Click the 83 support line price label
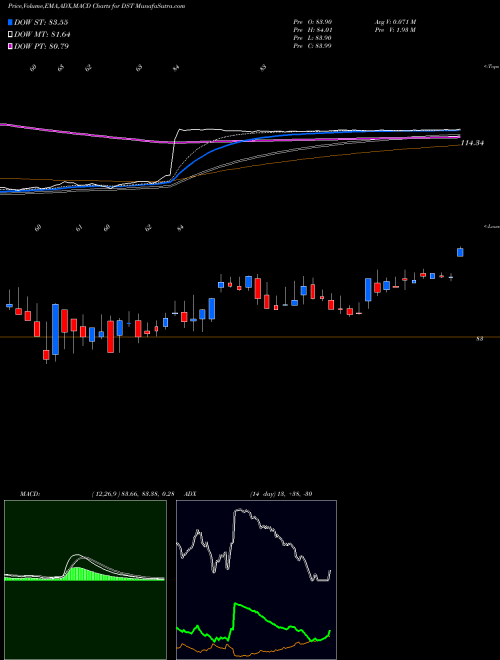Image resolution: width=500 pixels, height=660 pixels. (479, 338)
